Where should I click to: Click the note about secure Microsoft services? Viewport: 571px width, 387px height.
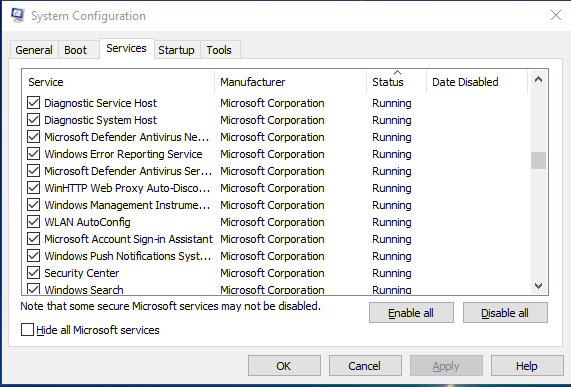click(x=170, y=306)
